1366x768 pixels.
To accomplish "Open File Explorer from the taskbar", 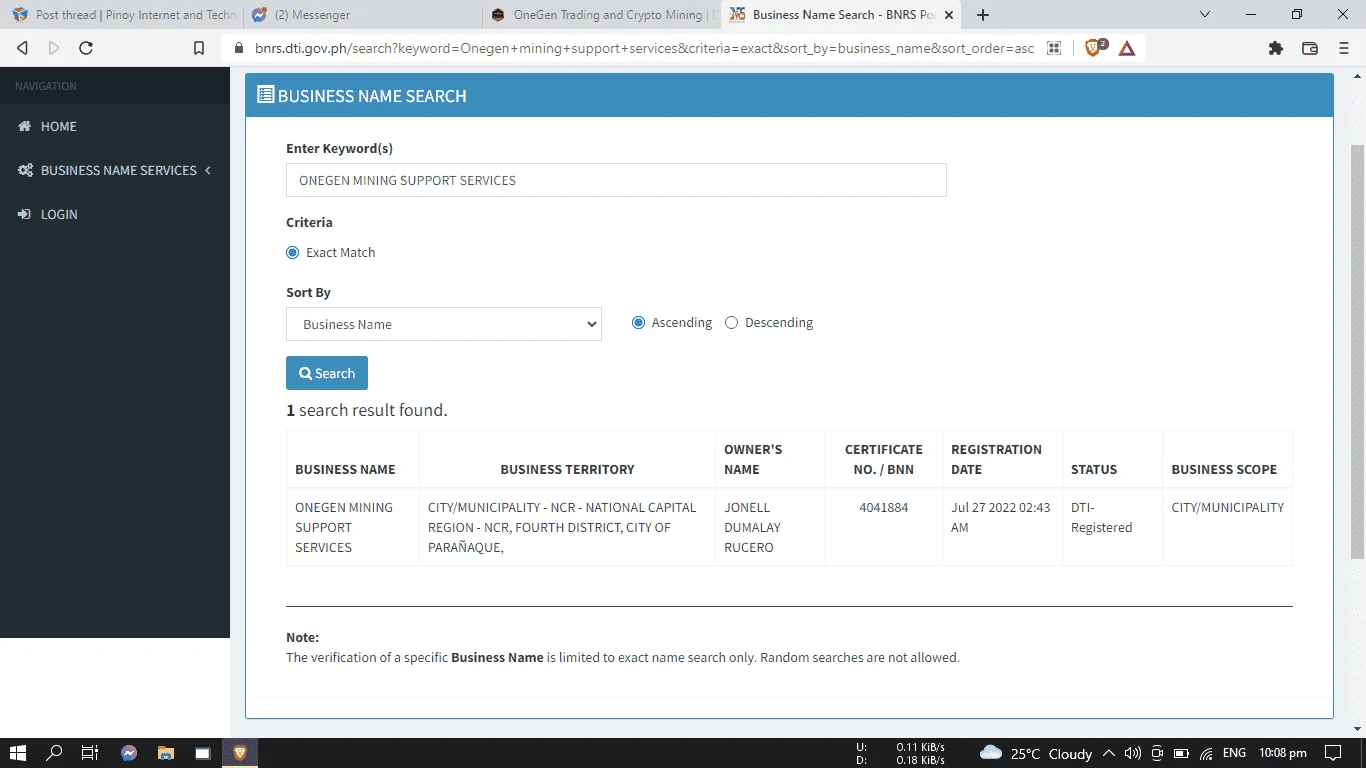I will [x=166, y=753].
